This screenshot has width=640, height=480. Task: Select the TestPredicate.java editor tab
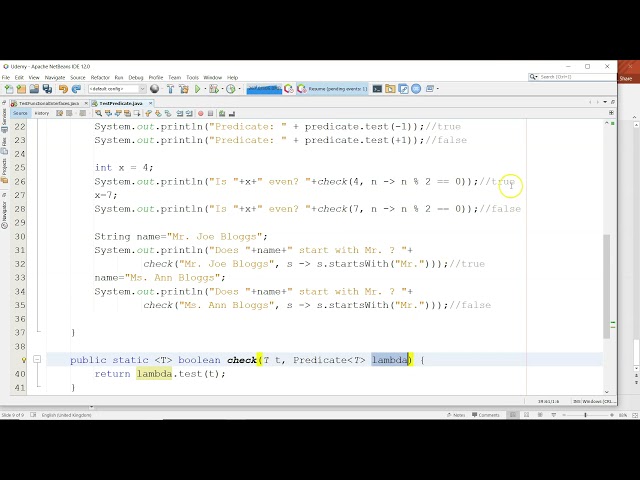coord(120,103)
